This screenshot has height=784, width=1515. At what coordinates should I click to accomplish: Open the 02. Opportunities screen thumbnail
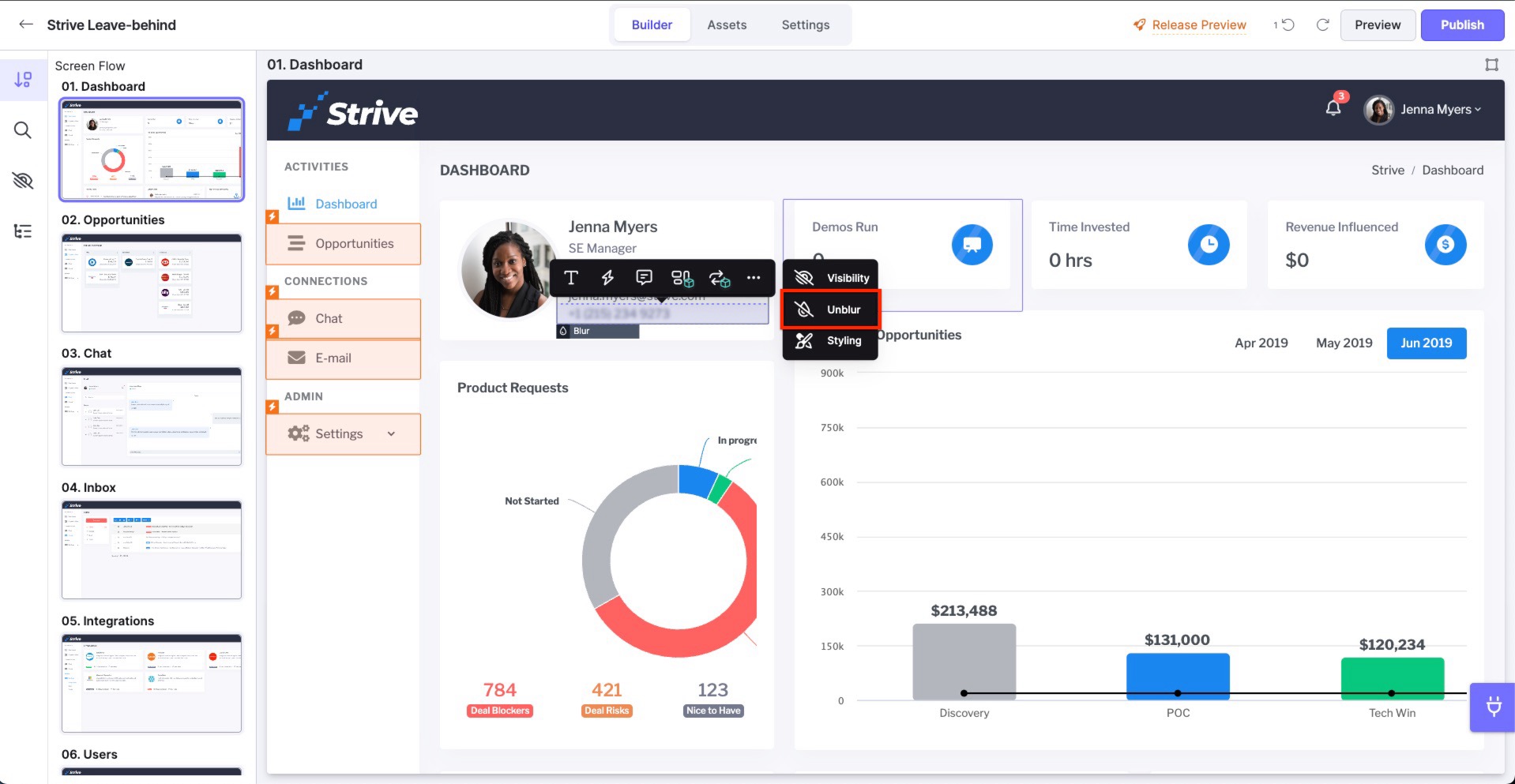(152, 283)
